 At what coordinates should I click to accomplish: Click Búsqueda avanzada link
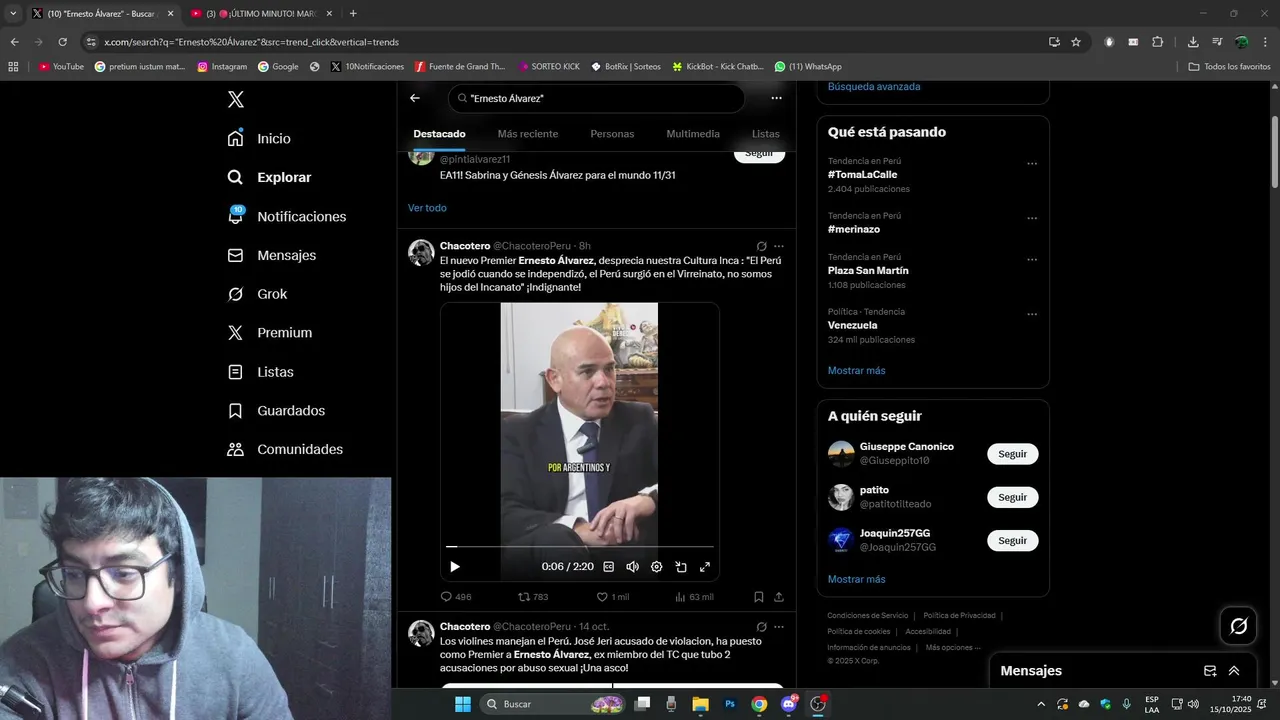(874, 87)
